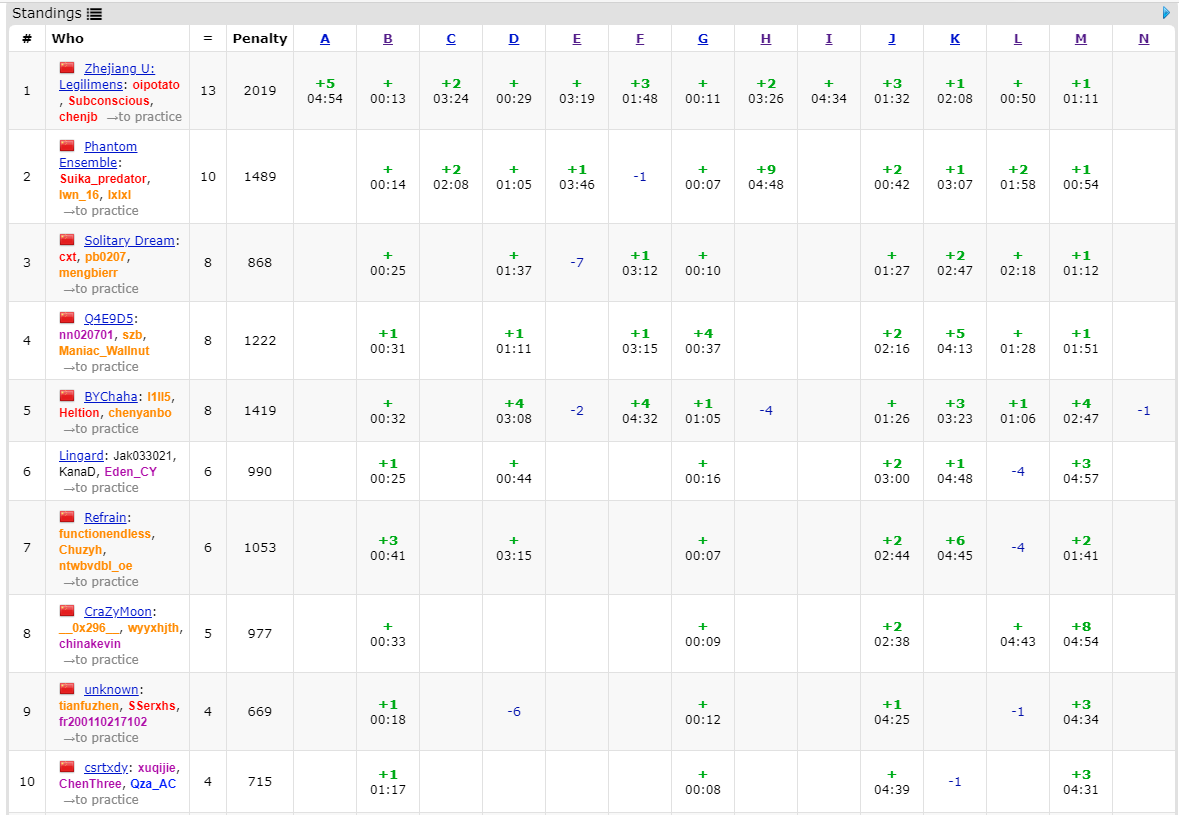Viewport: 1179px width, 815px height.
Task: Click Phantom Ensemble's +9 result on problem H
Action: click(x=766, y=170)
